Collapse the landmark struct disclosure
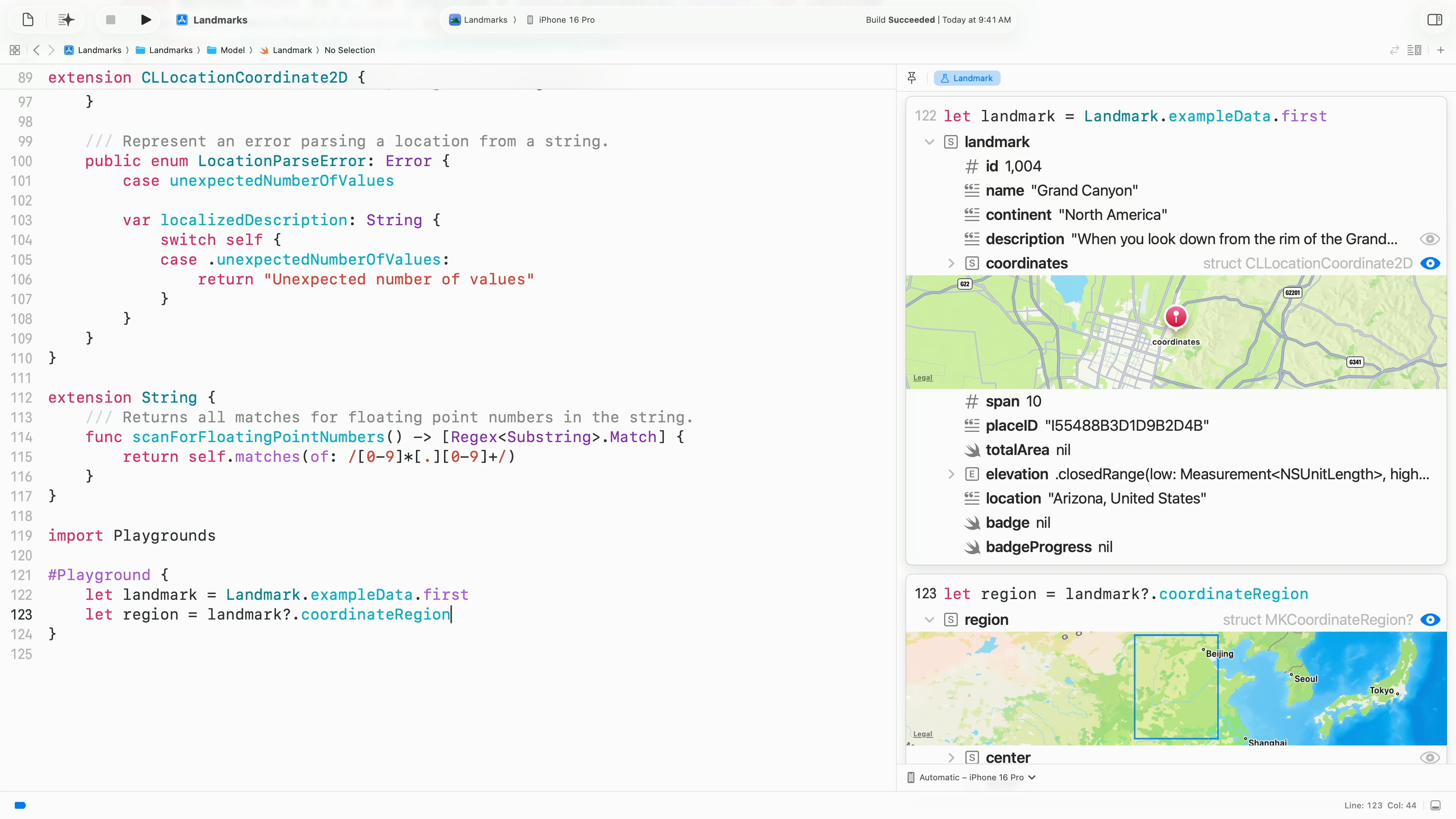The width and height of the screenshot is (1456, 819). tap(929, 142)
